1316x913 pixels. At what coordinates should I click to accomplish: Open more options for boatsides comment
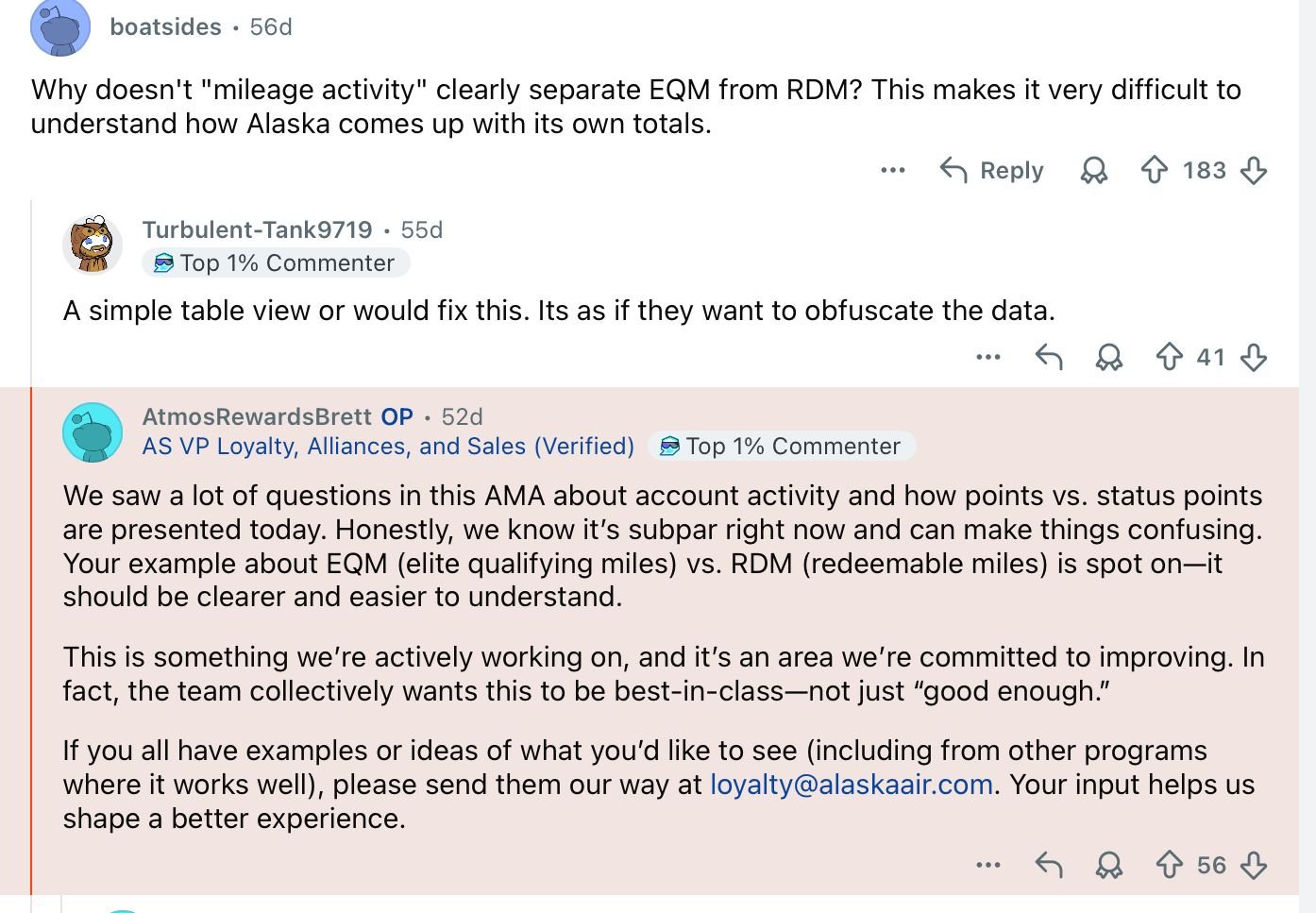coord(892,170)
